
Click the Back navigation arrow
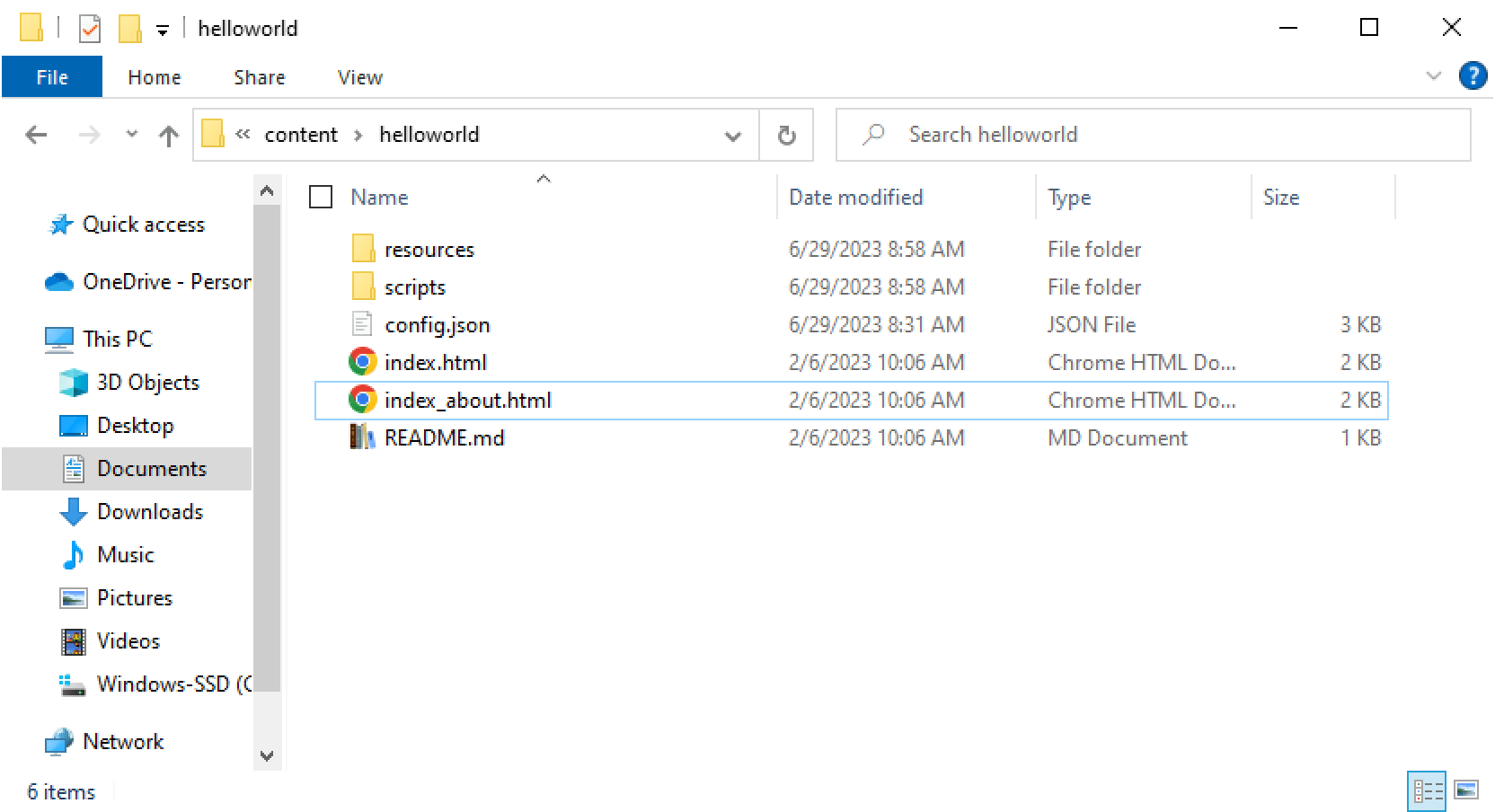click(36, 135)
